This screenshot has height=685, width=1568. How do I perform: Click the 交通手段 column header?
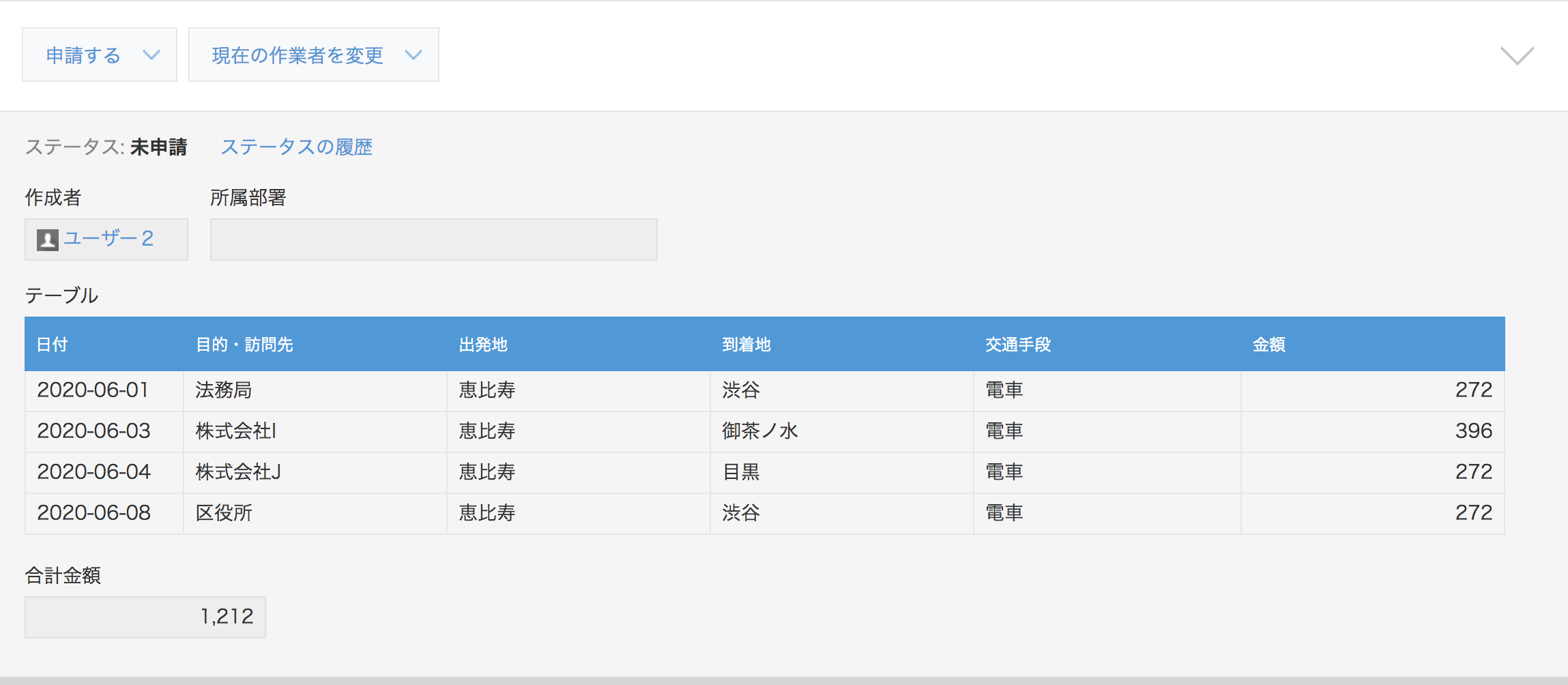tap(1107, 344)
